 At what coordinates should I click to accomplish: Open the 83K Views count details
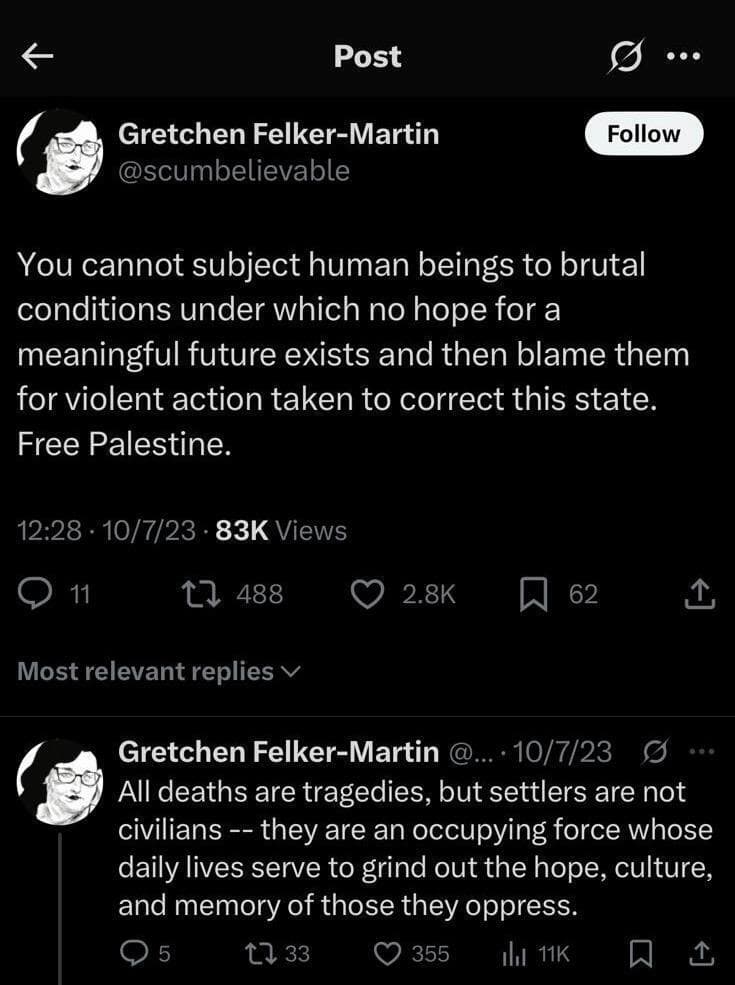coord(281,531)
